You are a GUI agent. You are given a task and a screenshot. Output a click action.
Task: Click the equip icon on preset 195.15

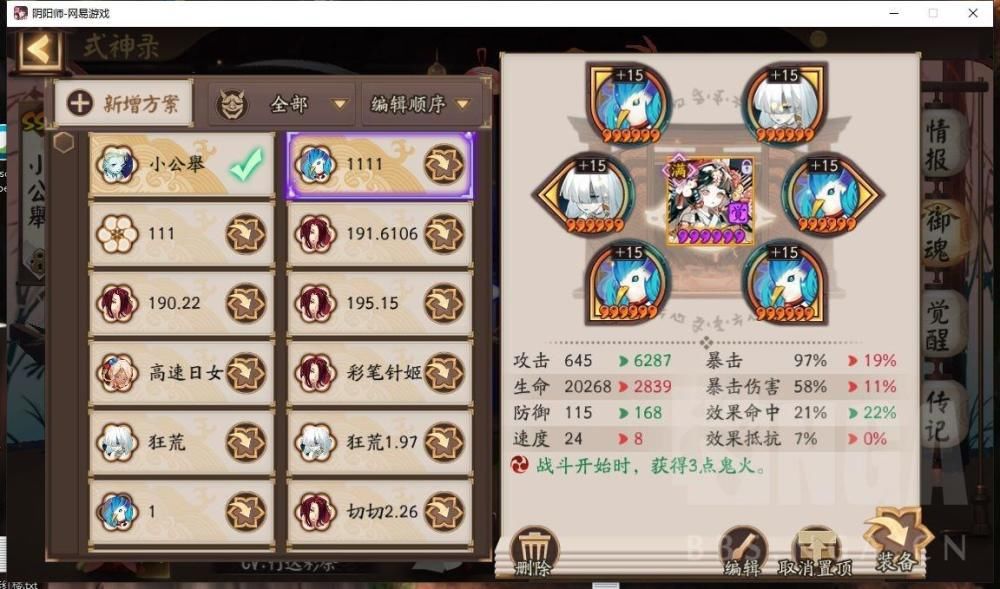point(444,303)
